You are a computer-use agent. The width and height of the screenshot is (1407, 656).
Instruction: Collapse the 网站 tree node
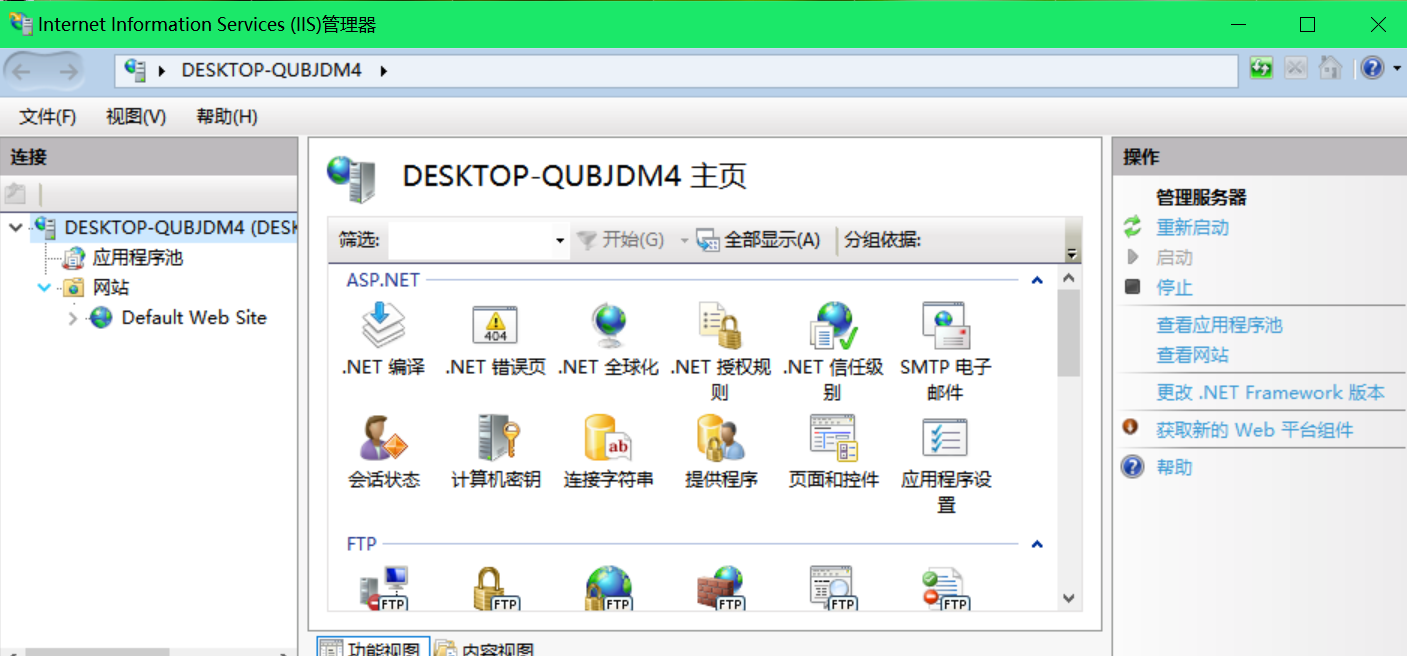tap(44, 288)
